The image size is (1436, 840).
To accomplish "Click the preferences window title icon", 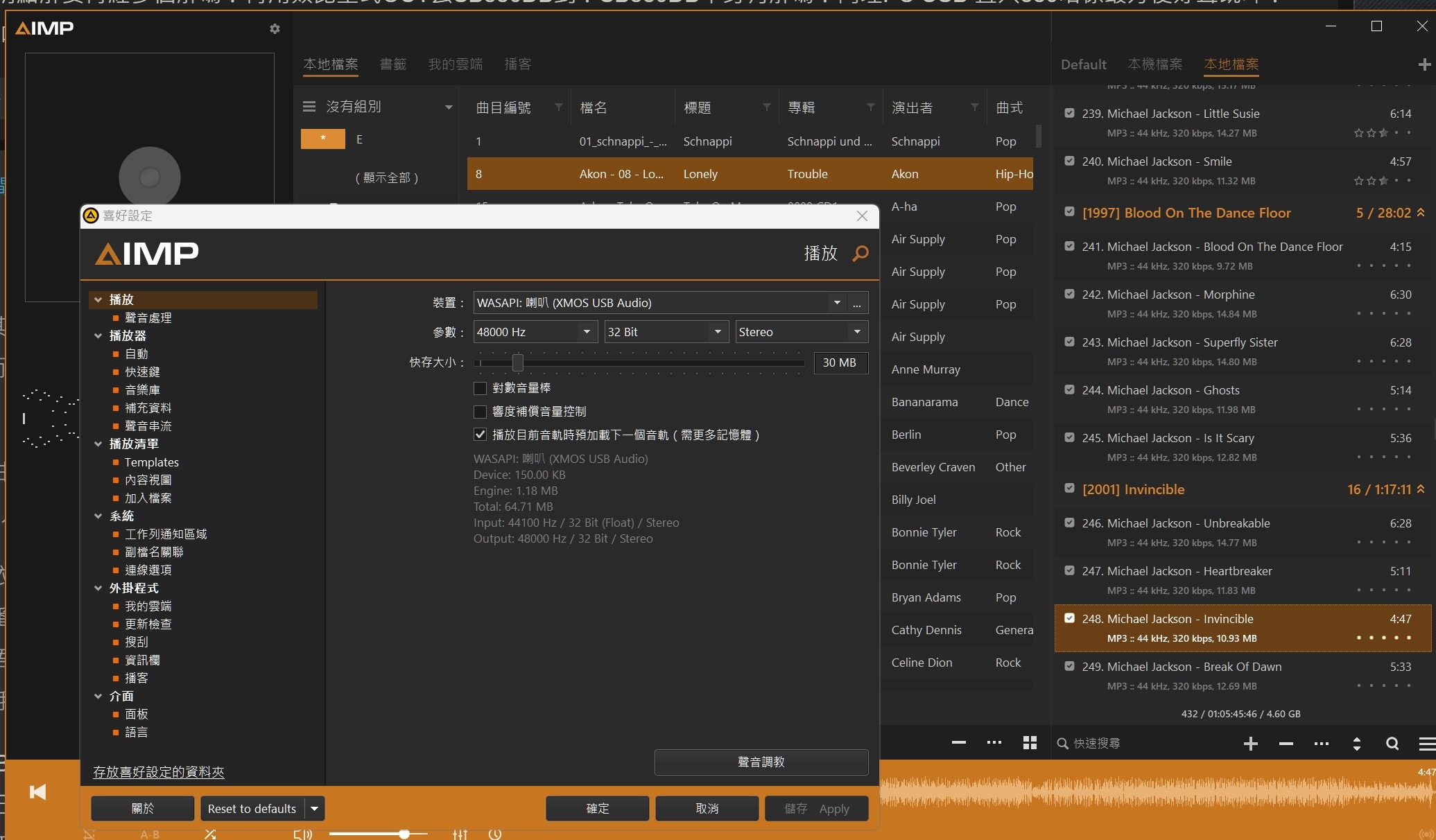I will [x=91, y=216].
